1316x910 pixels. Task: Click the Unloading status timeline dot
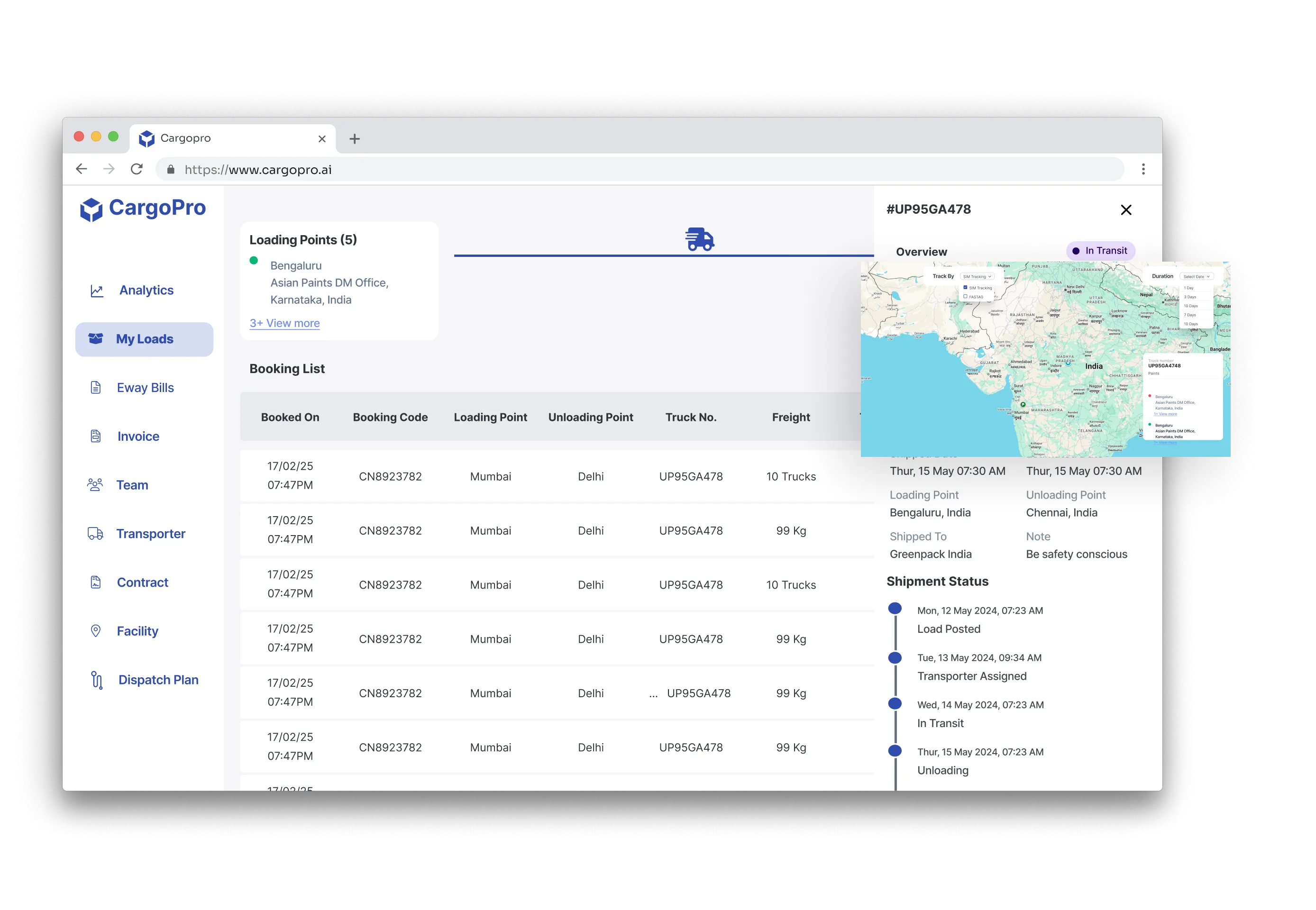(x=895, y=750)
